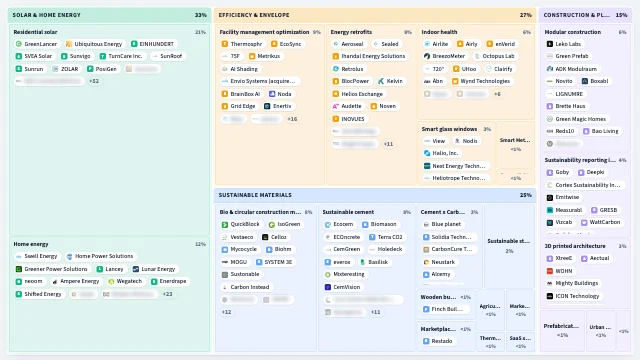
Task: Click the Lunar Energy logo icon
Action: click(x=136, y=269)
